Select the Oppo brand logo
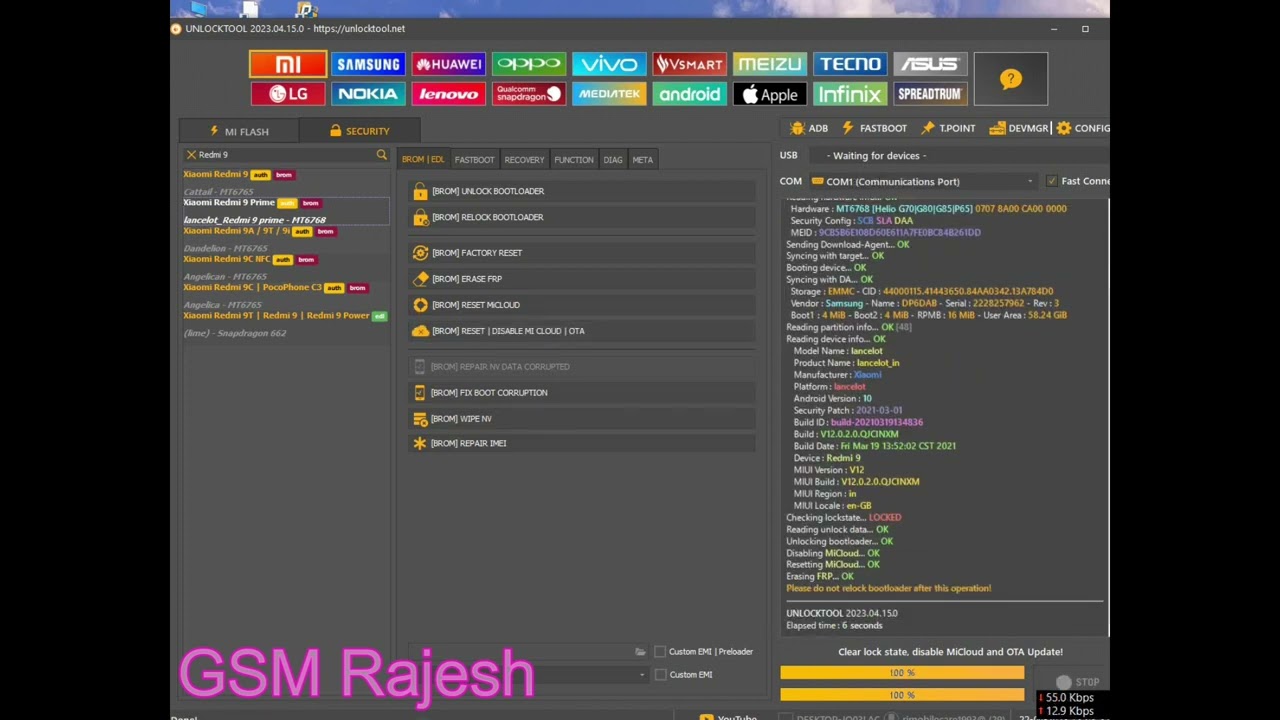 pyautogui.click(x=529, y=64)
